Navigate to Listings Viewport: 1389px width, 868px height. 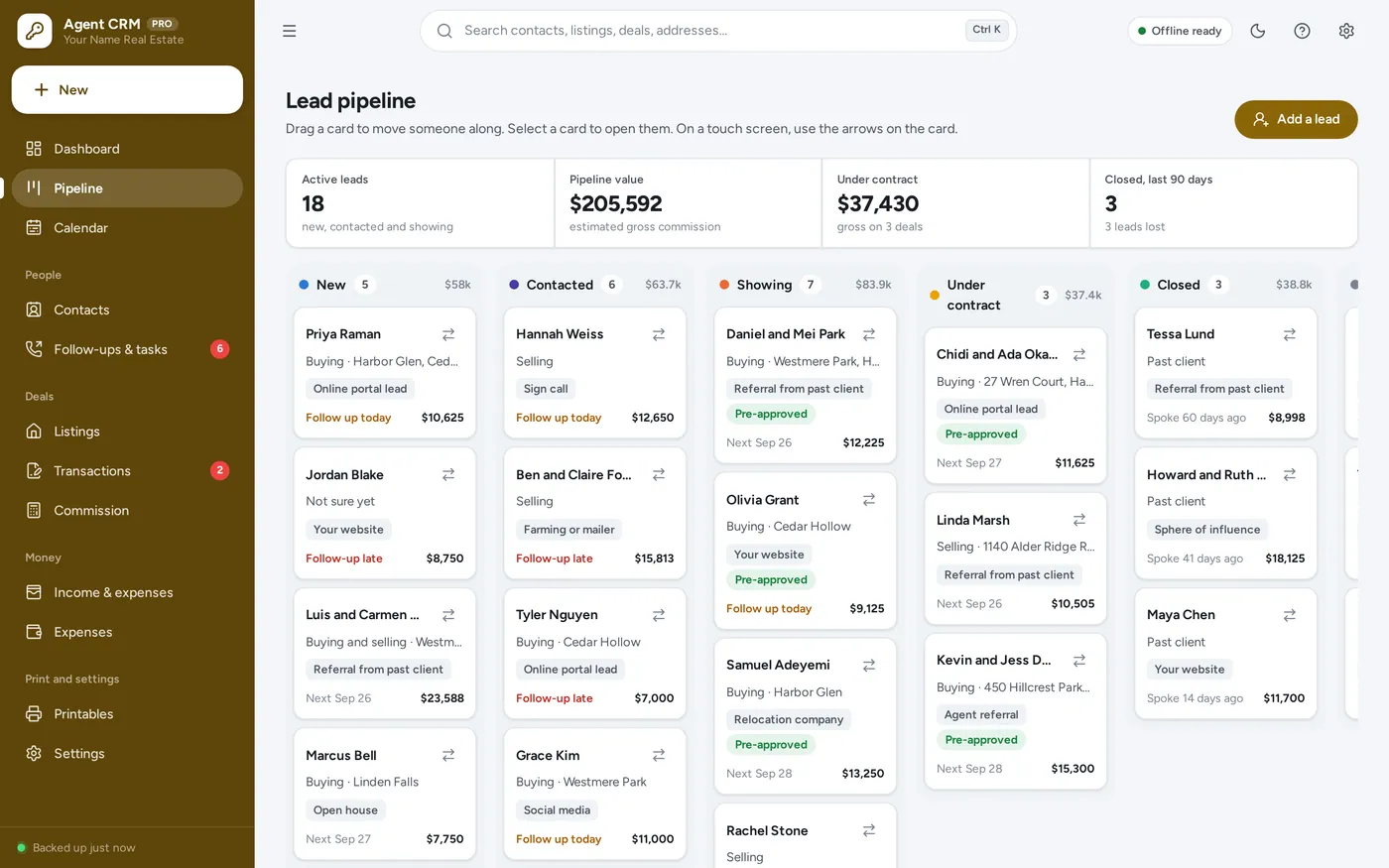coord(127,432)
